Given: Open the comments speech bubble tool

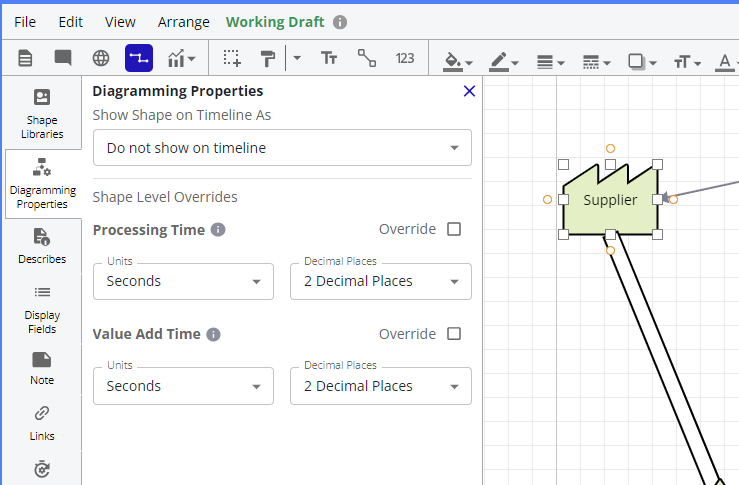Looking at the screenshot, I should (63, 58).
